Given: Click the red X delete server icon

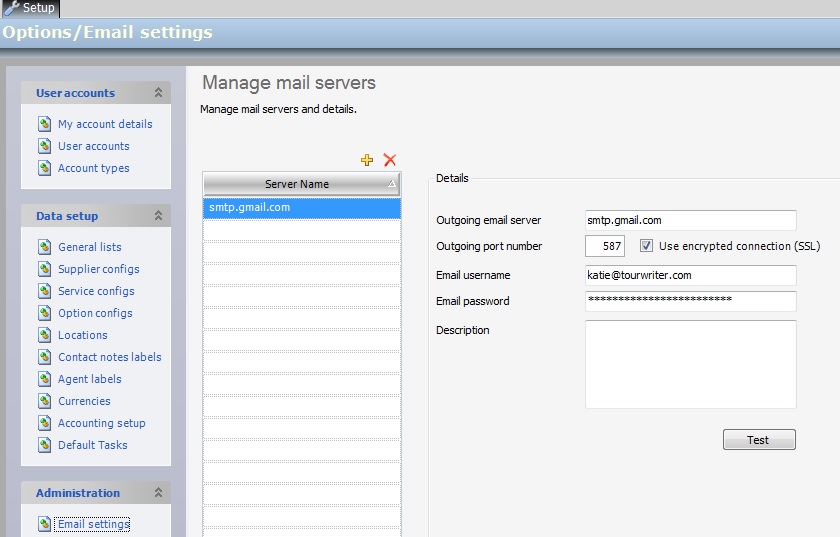Looking at the screenshot, I should [x=390, y=160].
